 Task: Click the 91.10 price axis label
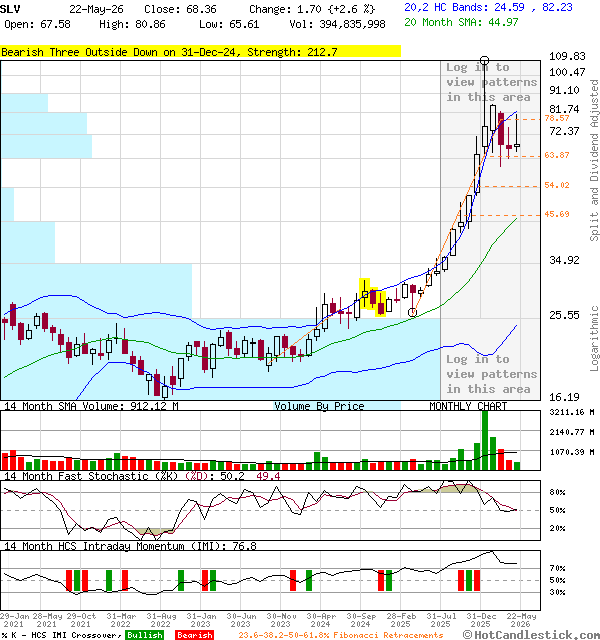point(564,90)
